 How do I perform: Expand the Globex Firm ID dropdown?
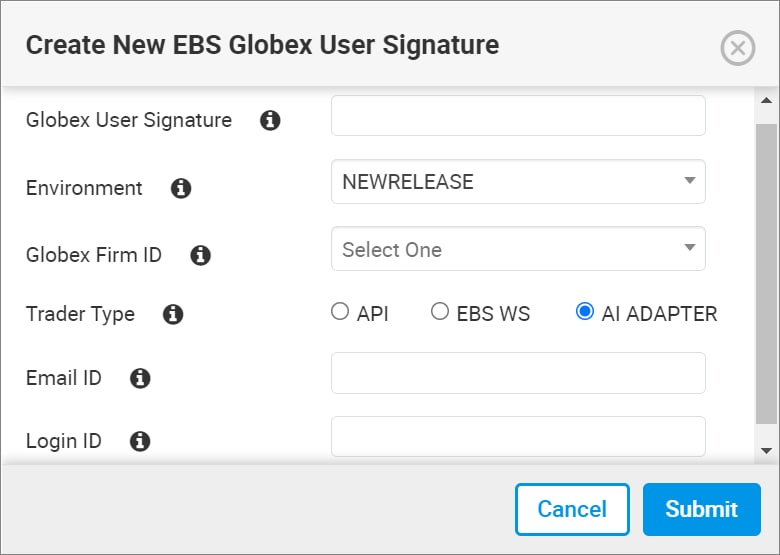[x=518, y=249]
